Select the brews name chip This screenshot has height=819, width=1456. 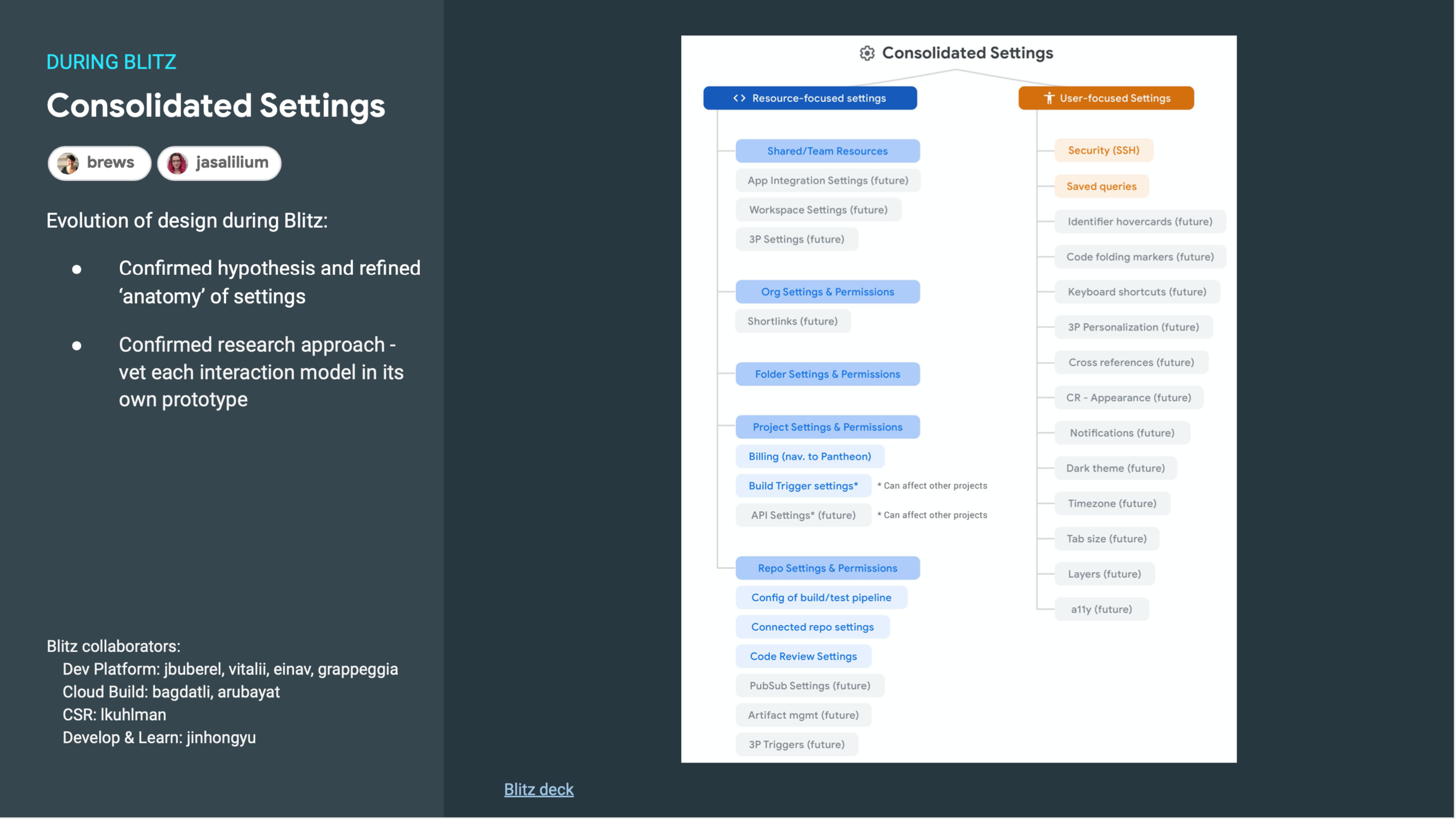coord(110,162)
